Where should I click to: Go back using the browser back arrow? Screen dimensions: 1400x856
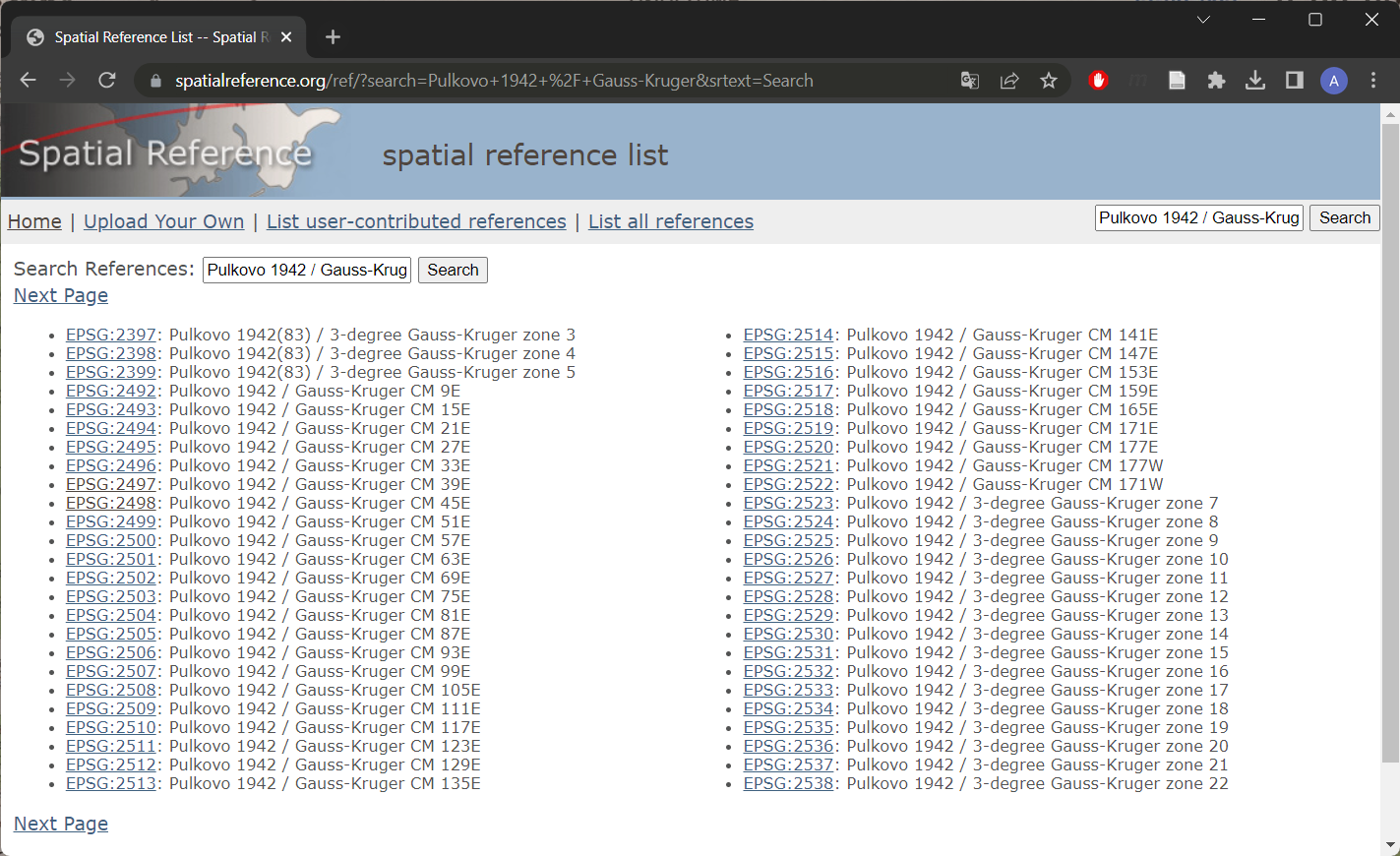29,81
